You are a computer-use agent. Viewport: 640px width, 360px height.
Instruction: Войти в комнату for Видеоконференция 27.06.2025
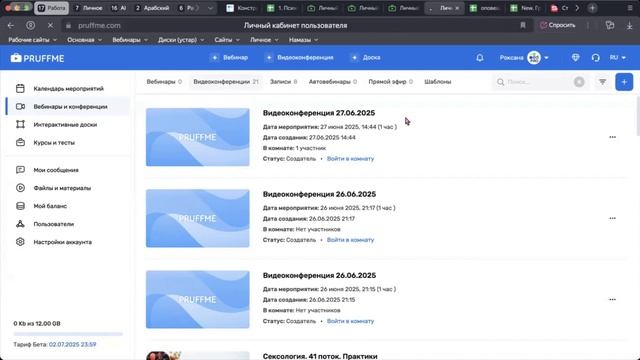tap(350, 159)
